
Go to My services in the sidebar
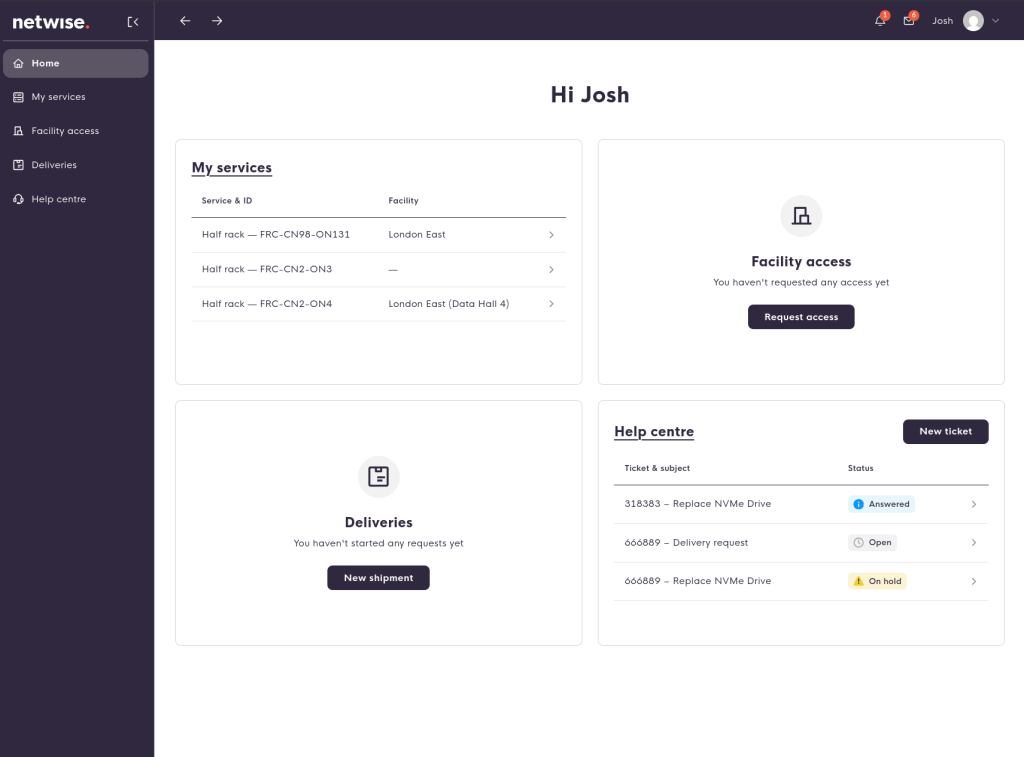pyautogui.click(x=58, y=97)
